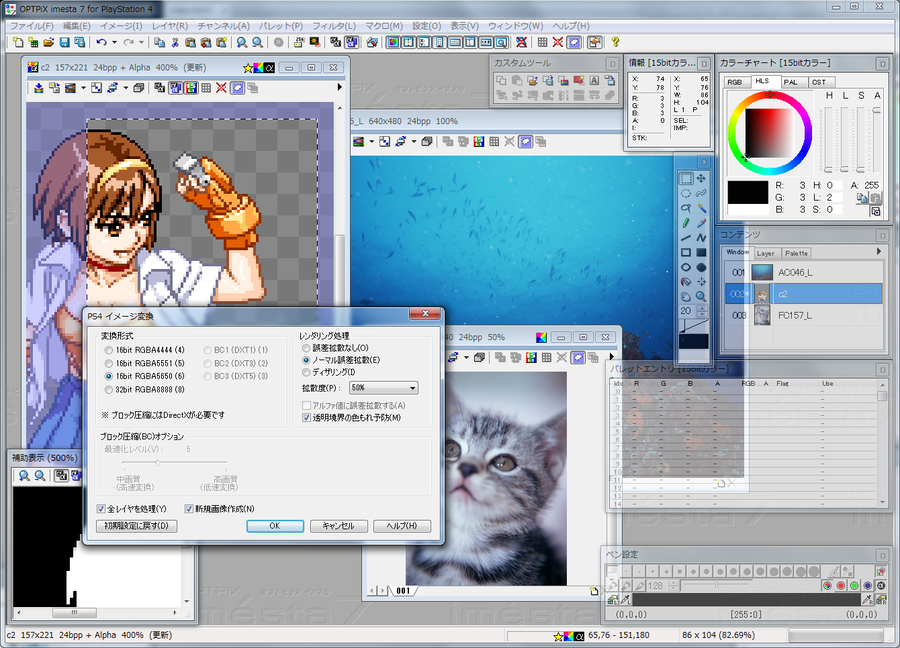This screenshot has width=900, height=648.
Task: Open the ファイル(F) menu
Action: coord(32,26)
